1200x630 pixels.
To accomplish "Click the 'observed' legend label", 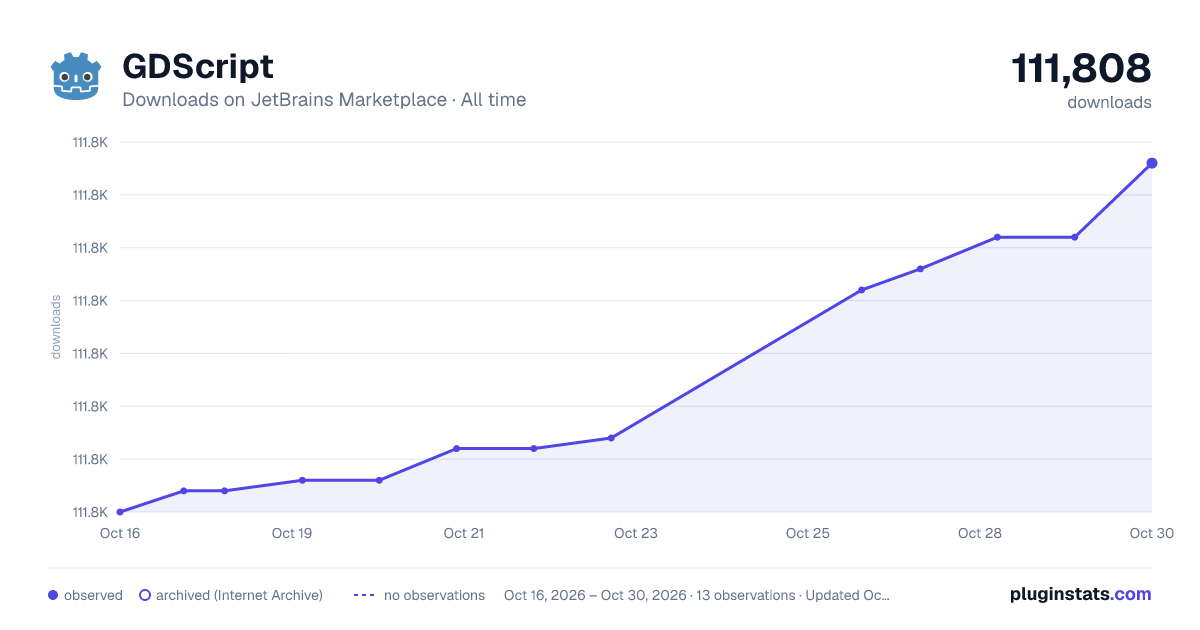I will click(x=93, y=595).
